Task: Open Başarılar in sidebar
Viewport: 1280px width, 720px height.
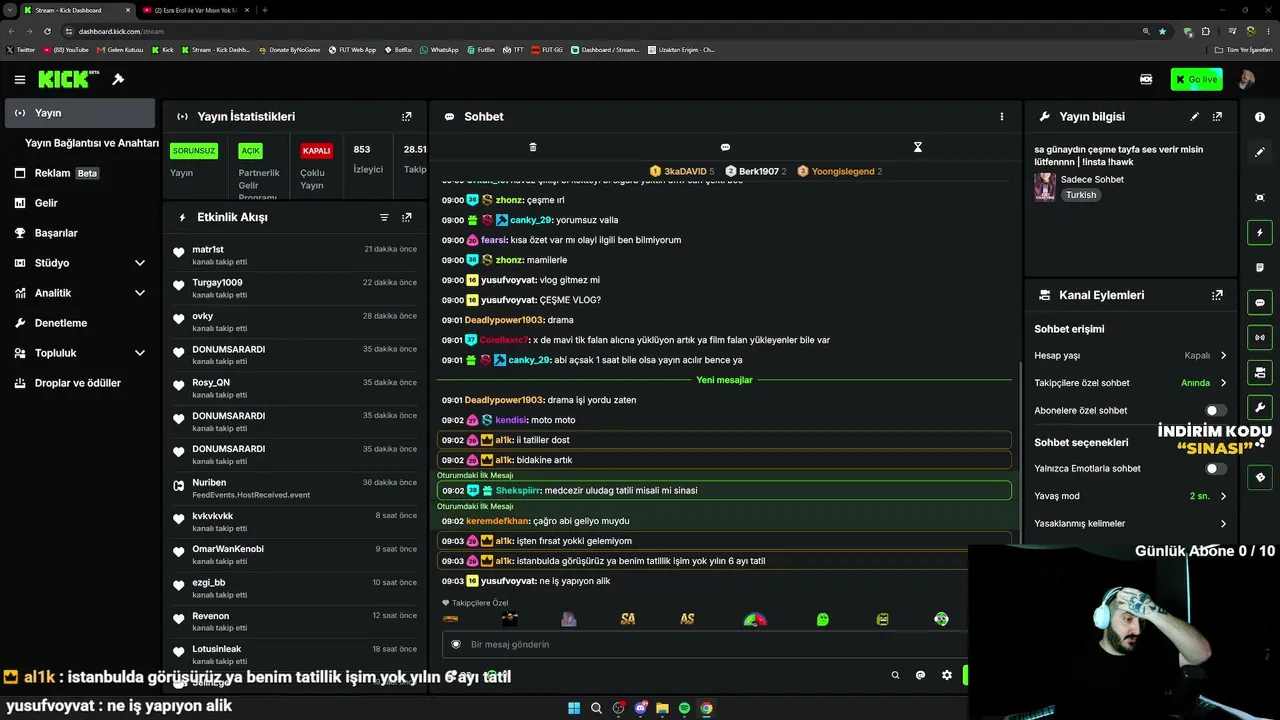Action: pyautogui.click(x=80, y=233)
